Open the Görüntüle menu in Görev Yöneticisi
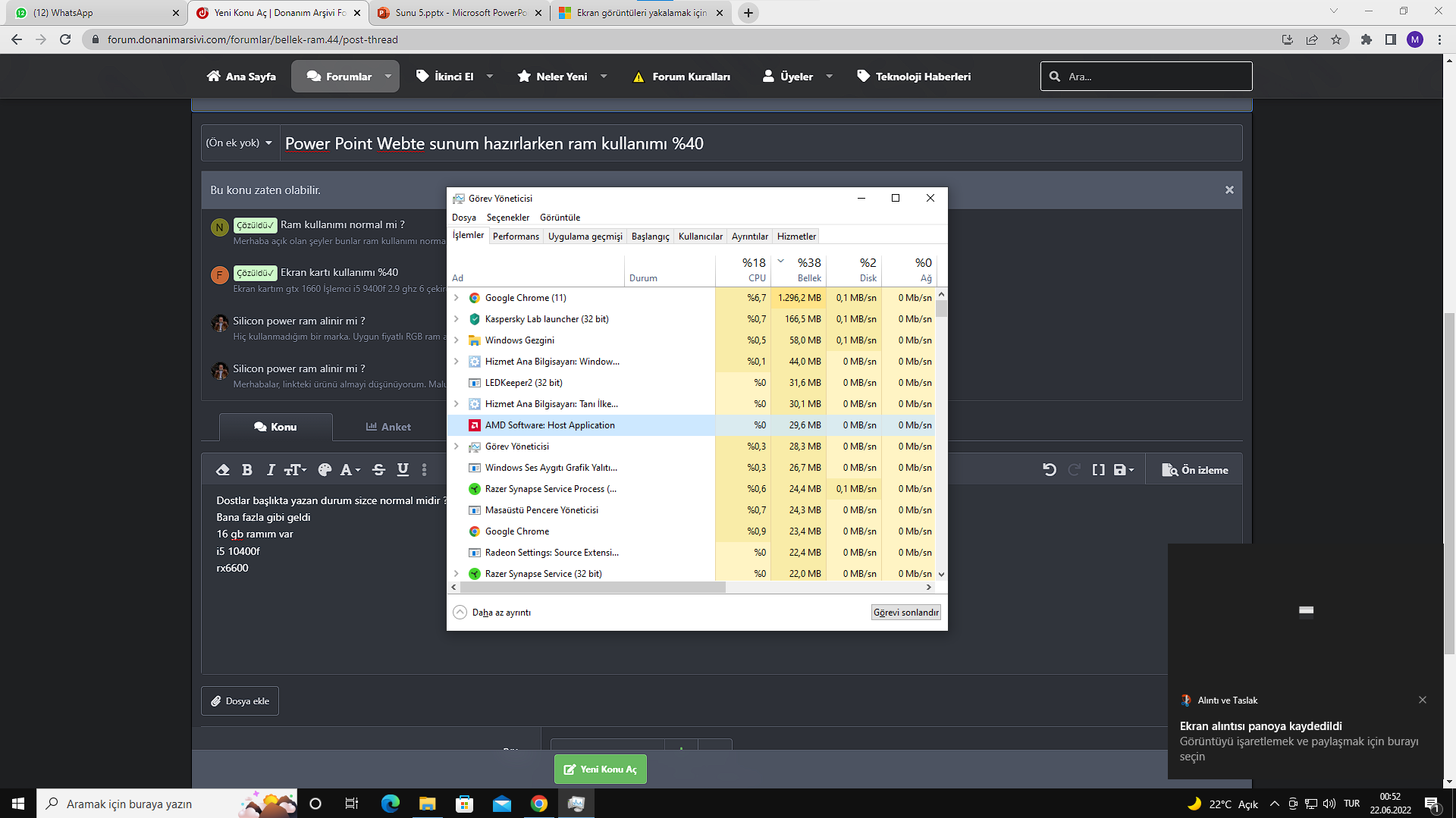1456x818 pixels. 560,218
